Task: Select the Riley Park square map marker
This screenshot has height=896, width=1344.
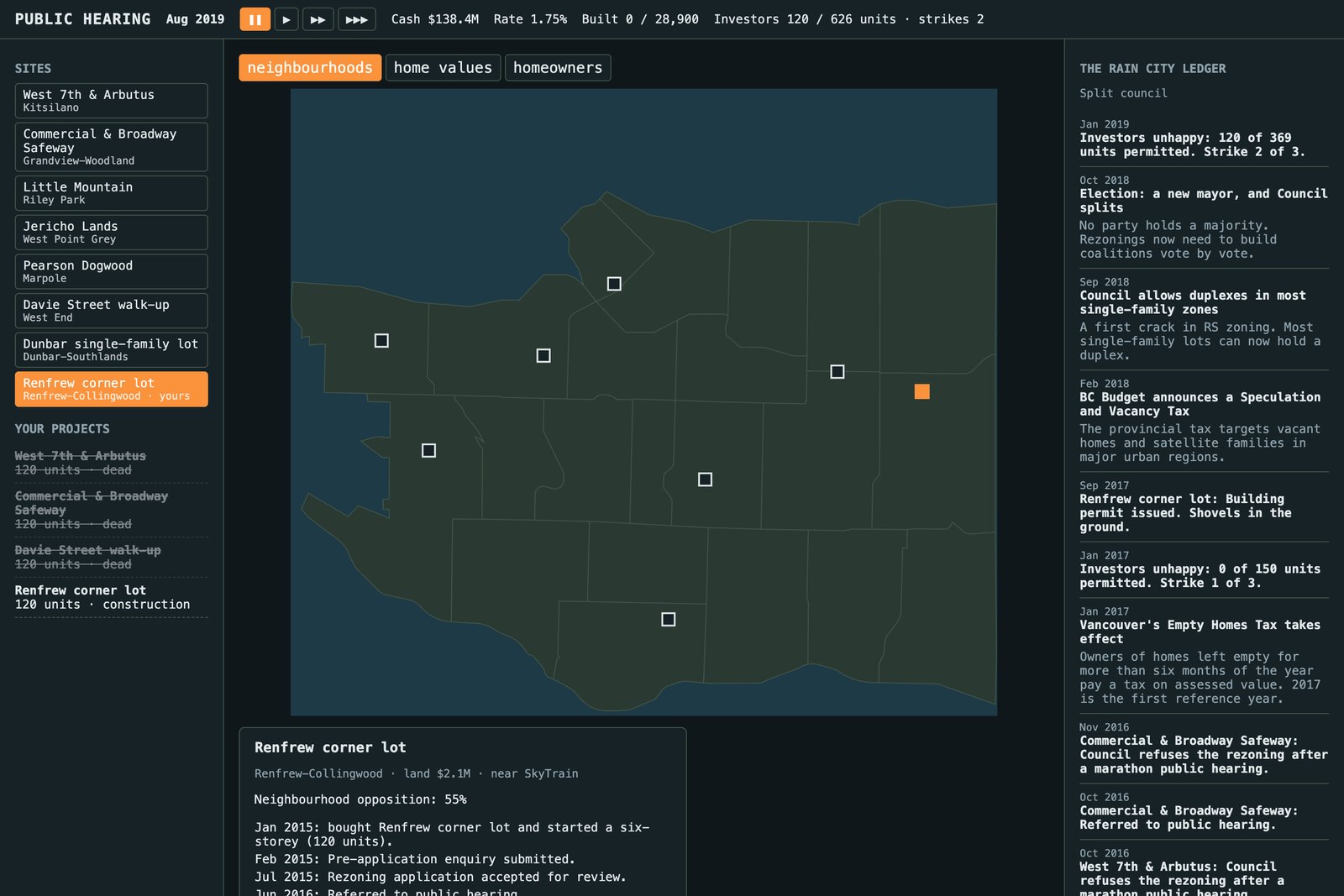Action: tap(705, 479)
